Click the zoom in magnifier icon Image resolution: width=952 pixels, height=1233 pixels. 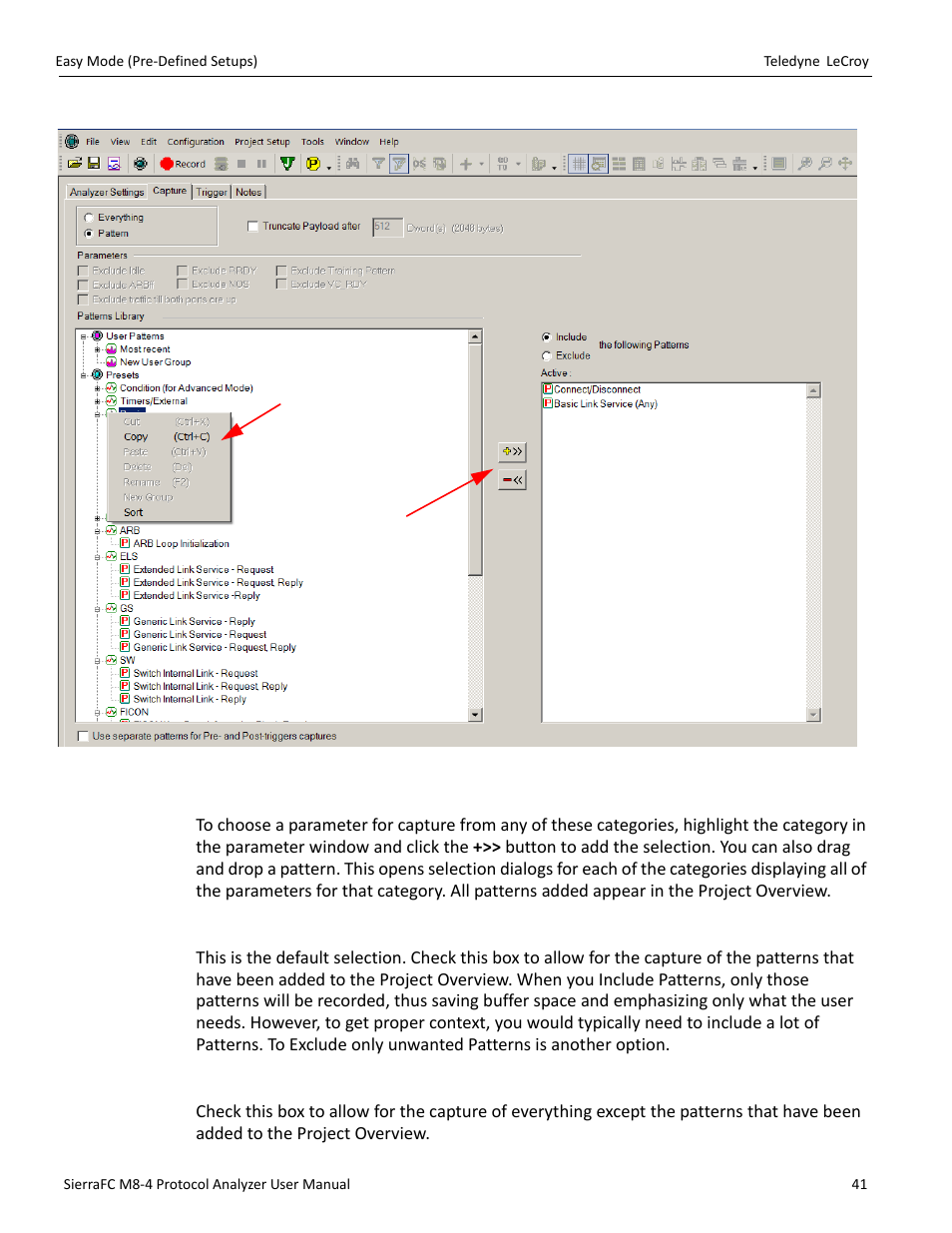(x=805, y=164)
